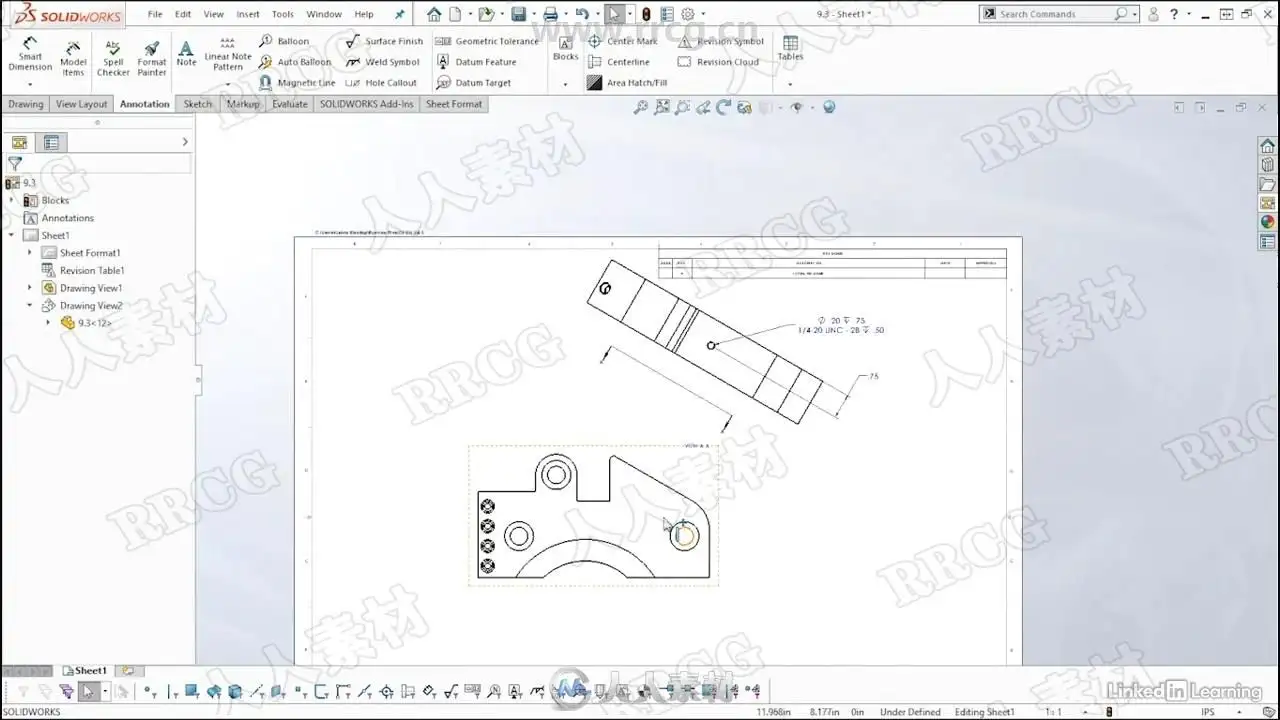Select the Centerline tool
The width and height of the screenshot is (1280, 720).
[618, 62]
